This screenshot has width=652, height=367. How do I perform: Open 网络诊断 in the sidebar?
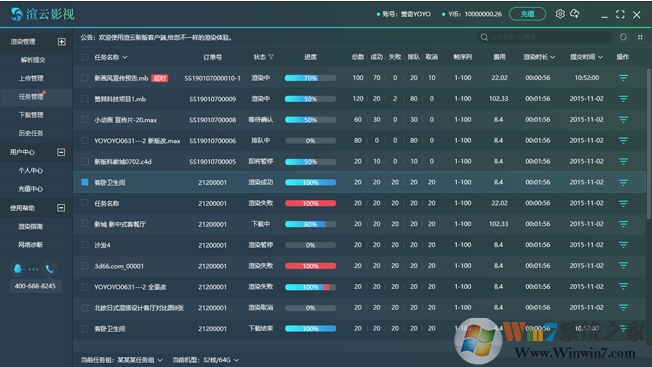[30, 244]
